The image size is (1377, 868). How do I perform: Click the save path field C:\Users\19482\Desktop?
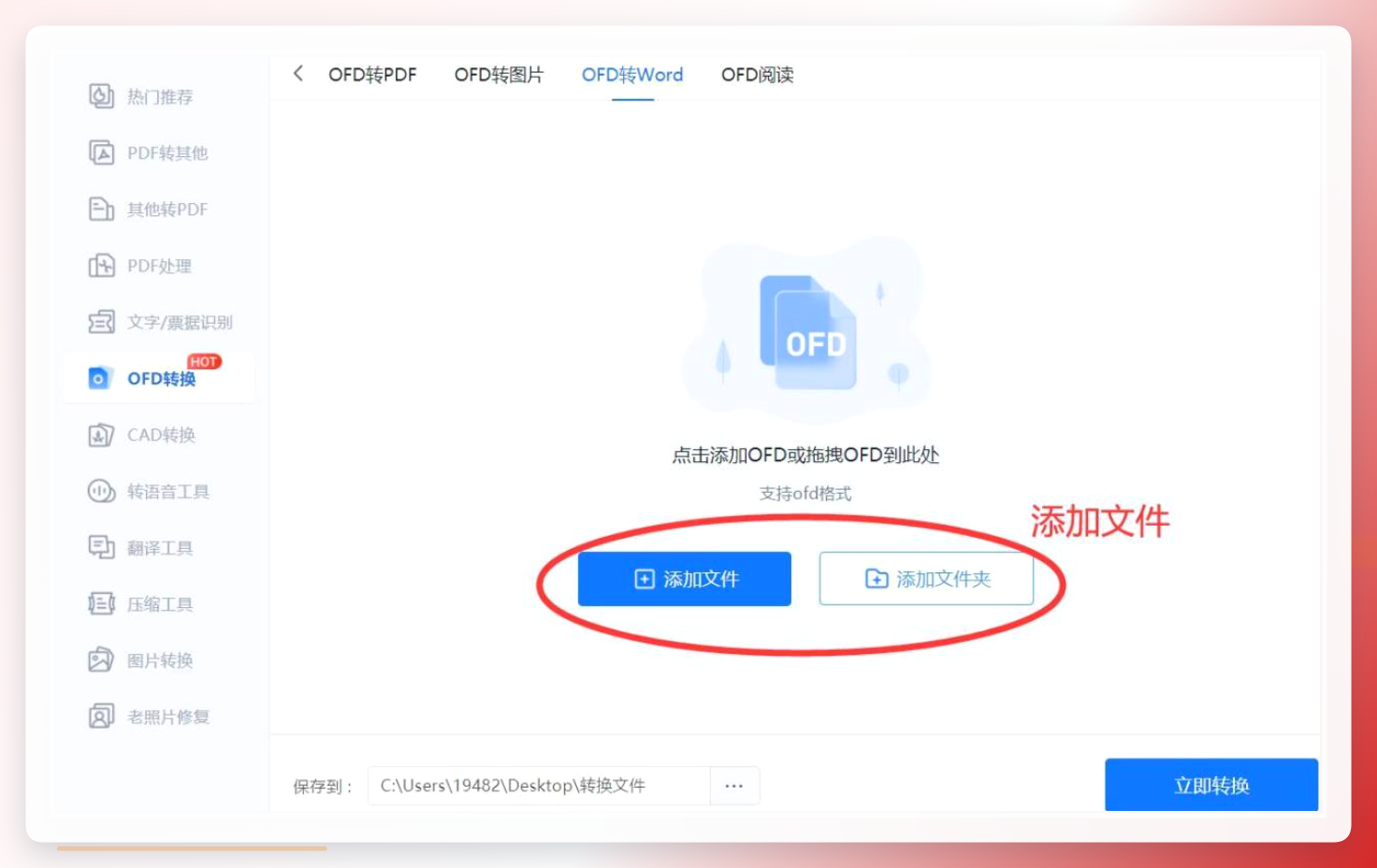click(539, 786)
